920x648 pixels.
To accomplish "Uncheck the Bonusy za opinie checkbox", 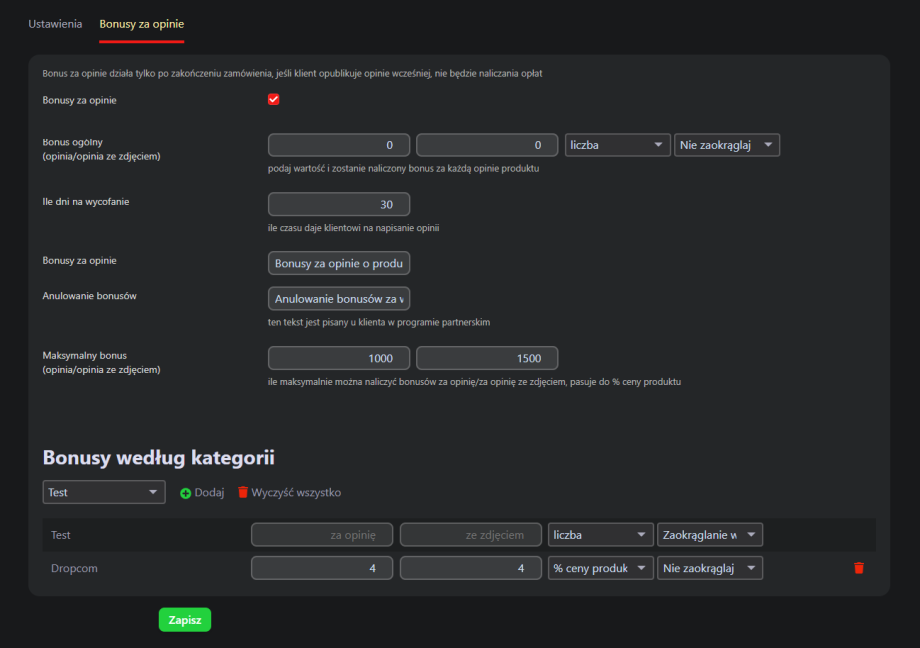I will (x=274, y=100).
